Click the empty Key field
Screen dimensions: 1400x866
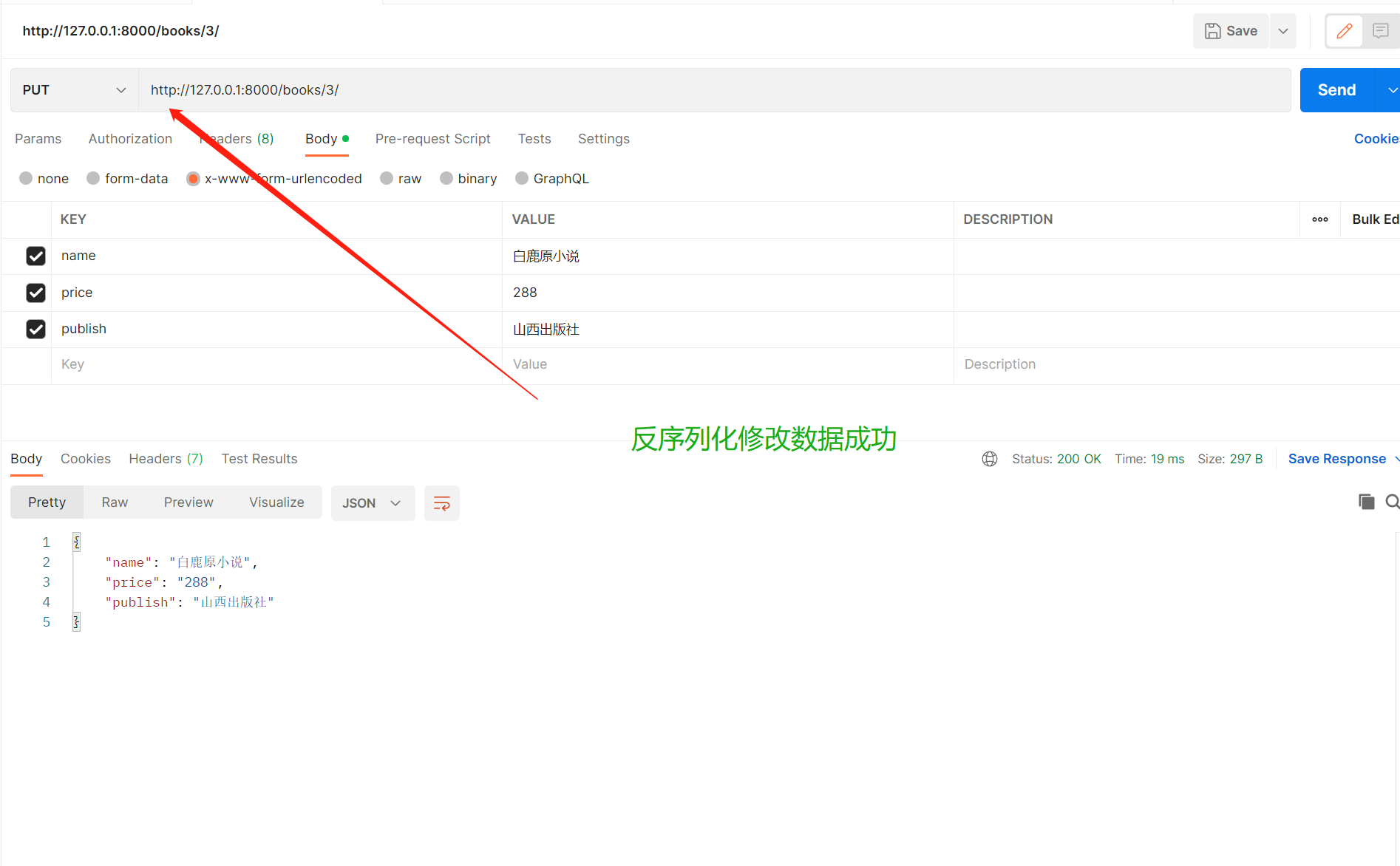click(x=276, y=365)
